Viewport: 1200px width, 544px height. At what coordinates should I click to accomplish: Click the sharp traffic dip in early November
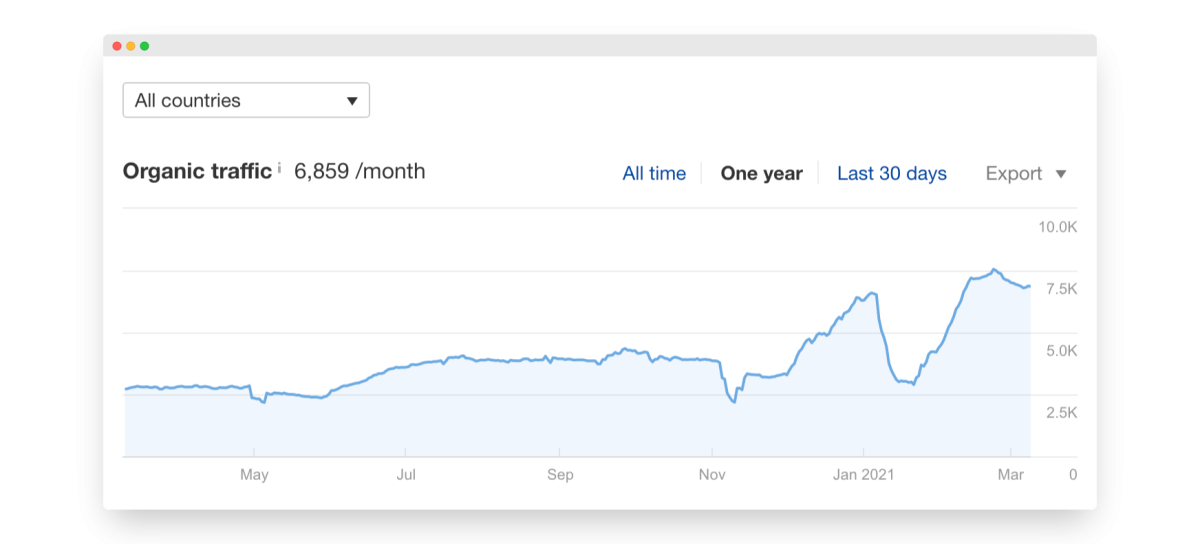(x=734, y=402)
